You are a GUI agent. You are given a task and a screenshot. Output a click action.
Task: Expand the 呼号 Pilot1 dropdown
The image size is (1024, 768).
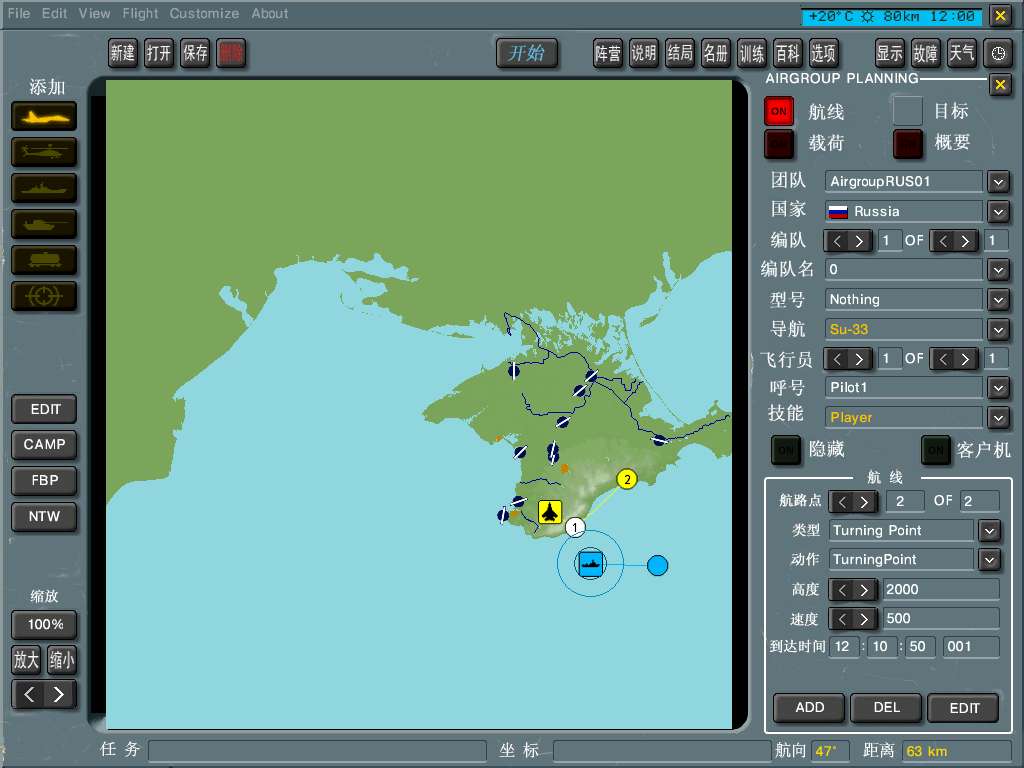point(998,388)
